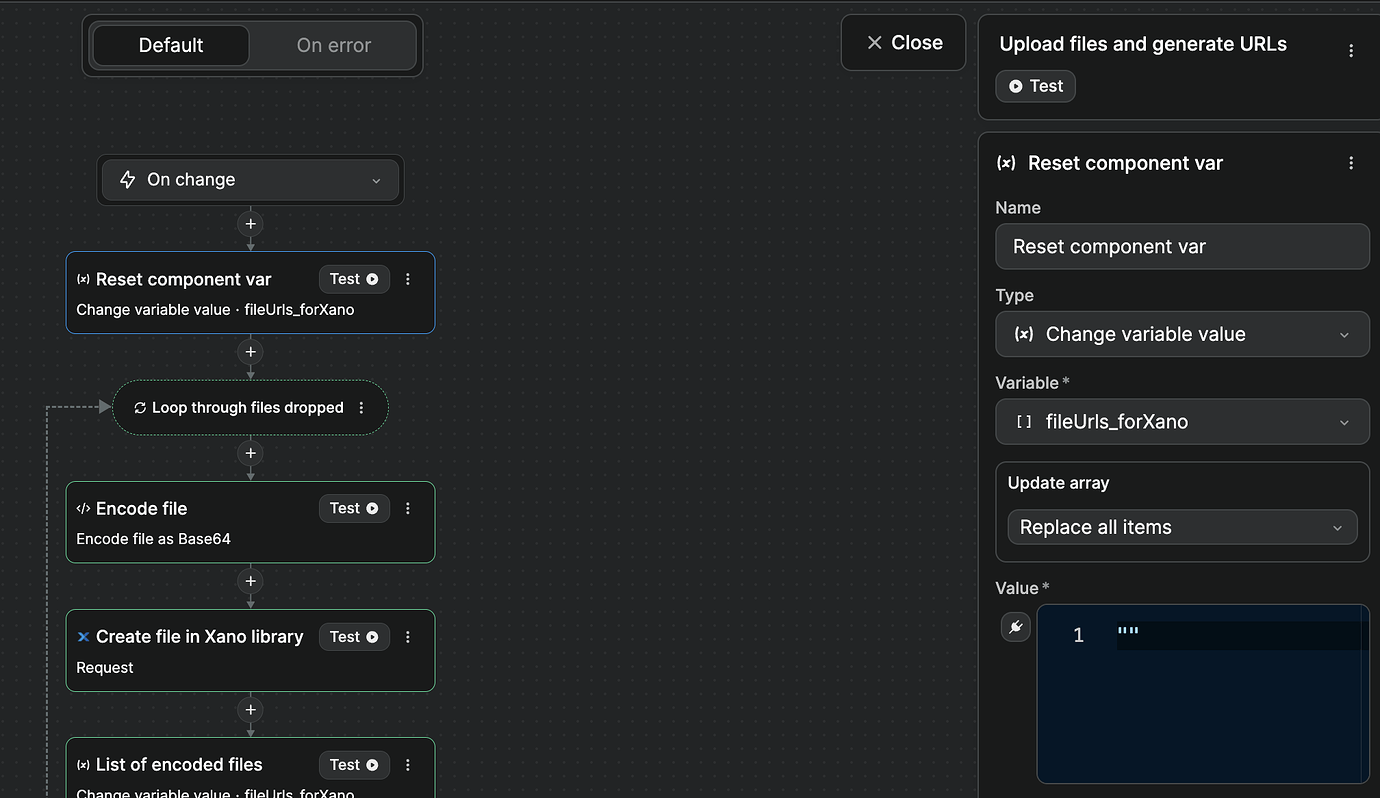The height and width of the screenshot is (798, 1380).
Task: Open the kebab menu on Loop through files dropped
Action: coord(361,407)
